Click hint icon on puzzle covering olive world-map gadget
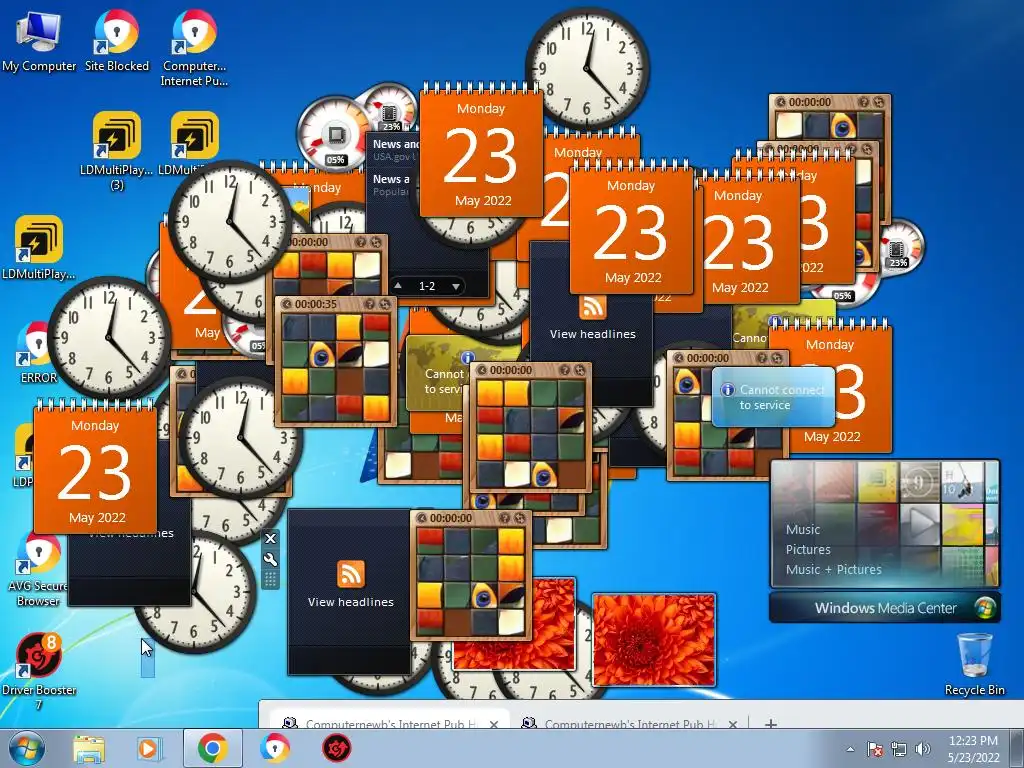The width and height of the screenshot is (1024, 768). click(x=565, y=370)
